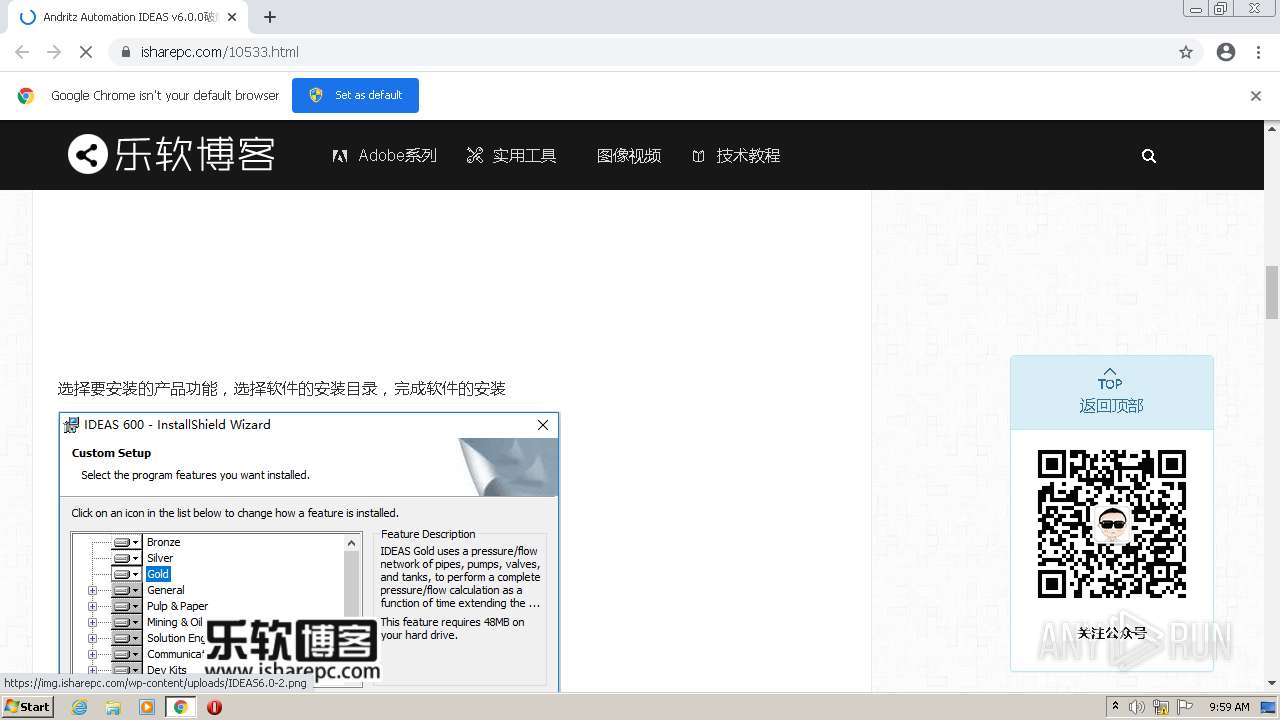
Task: Click the 返回顶部 TOP button
Action: [x=1111, y=392]
